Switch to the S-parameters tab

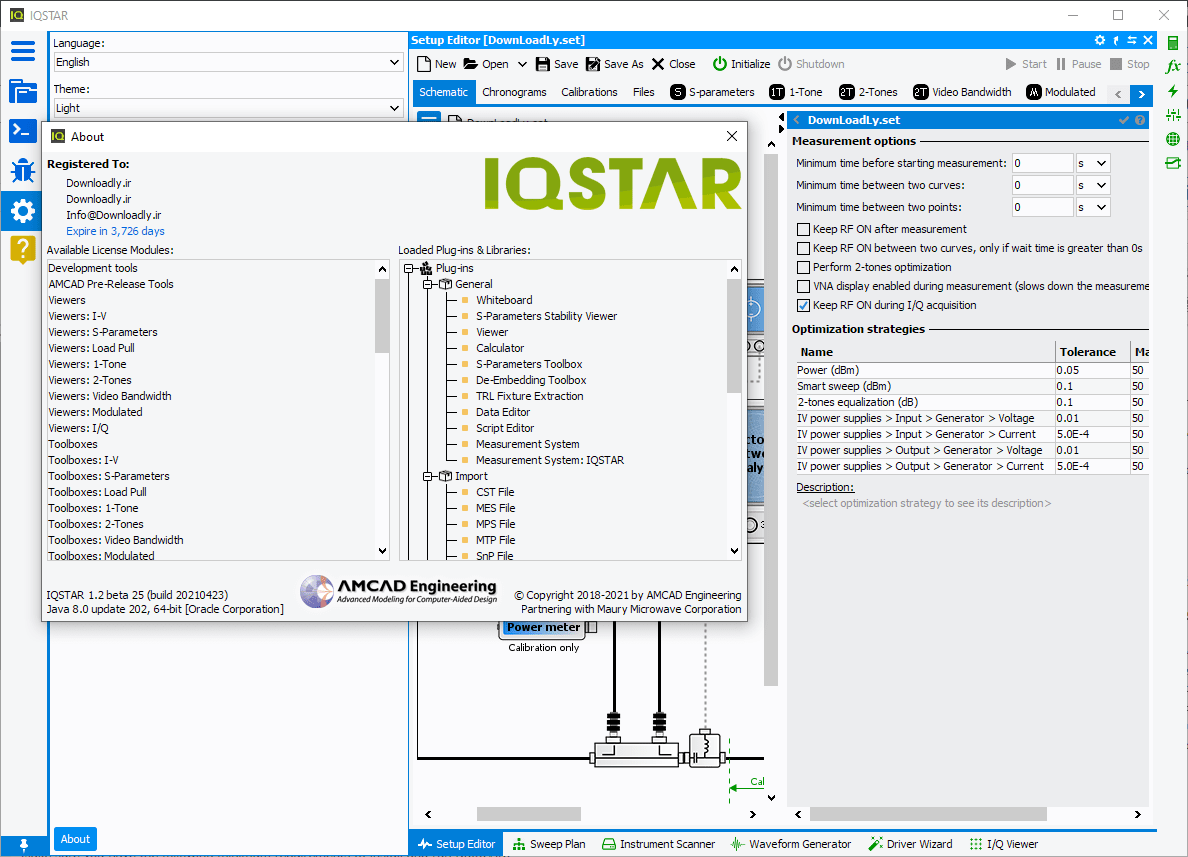click(712, 92)
